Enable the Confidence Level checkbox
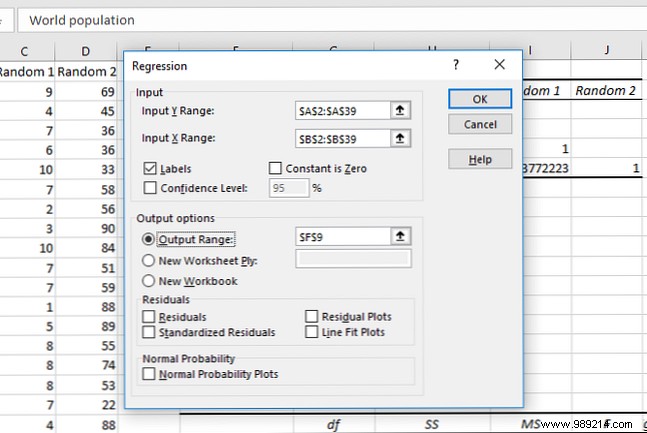The height and width of the screenshot is (433, 647). coord(150,188)
